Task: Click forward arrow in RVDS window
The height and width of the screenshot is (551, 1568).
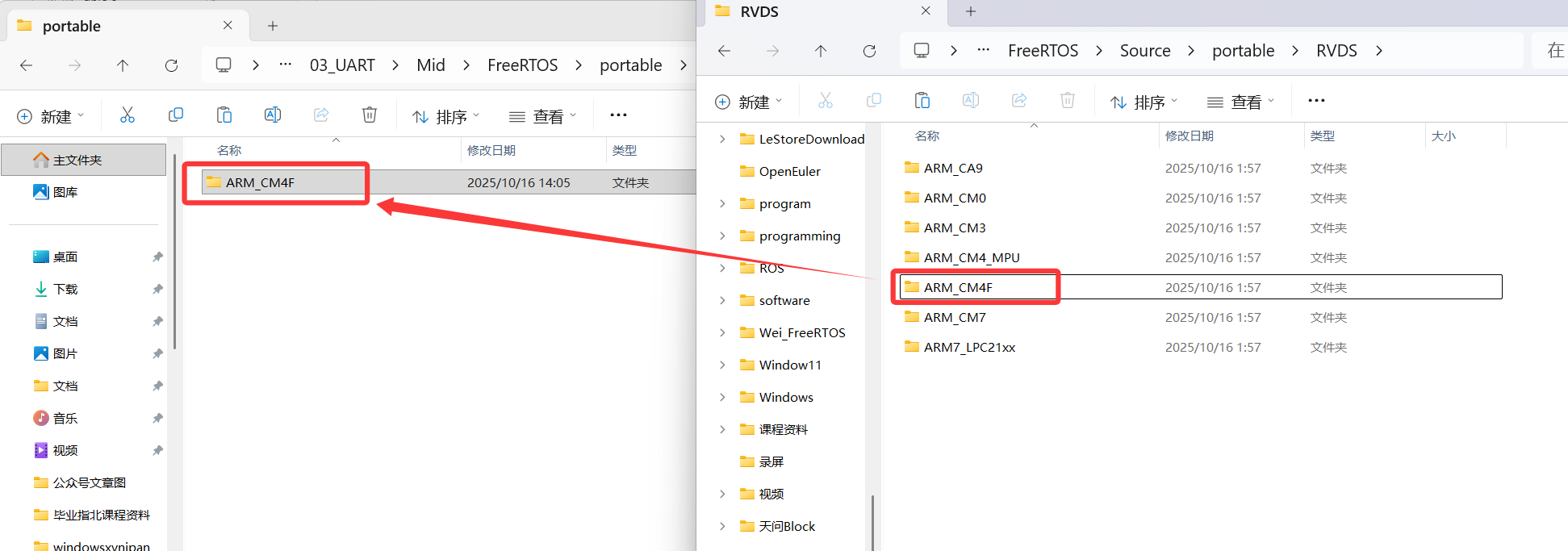Action: click(772, 51)
